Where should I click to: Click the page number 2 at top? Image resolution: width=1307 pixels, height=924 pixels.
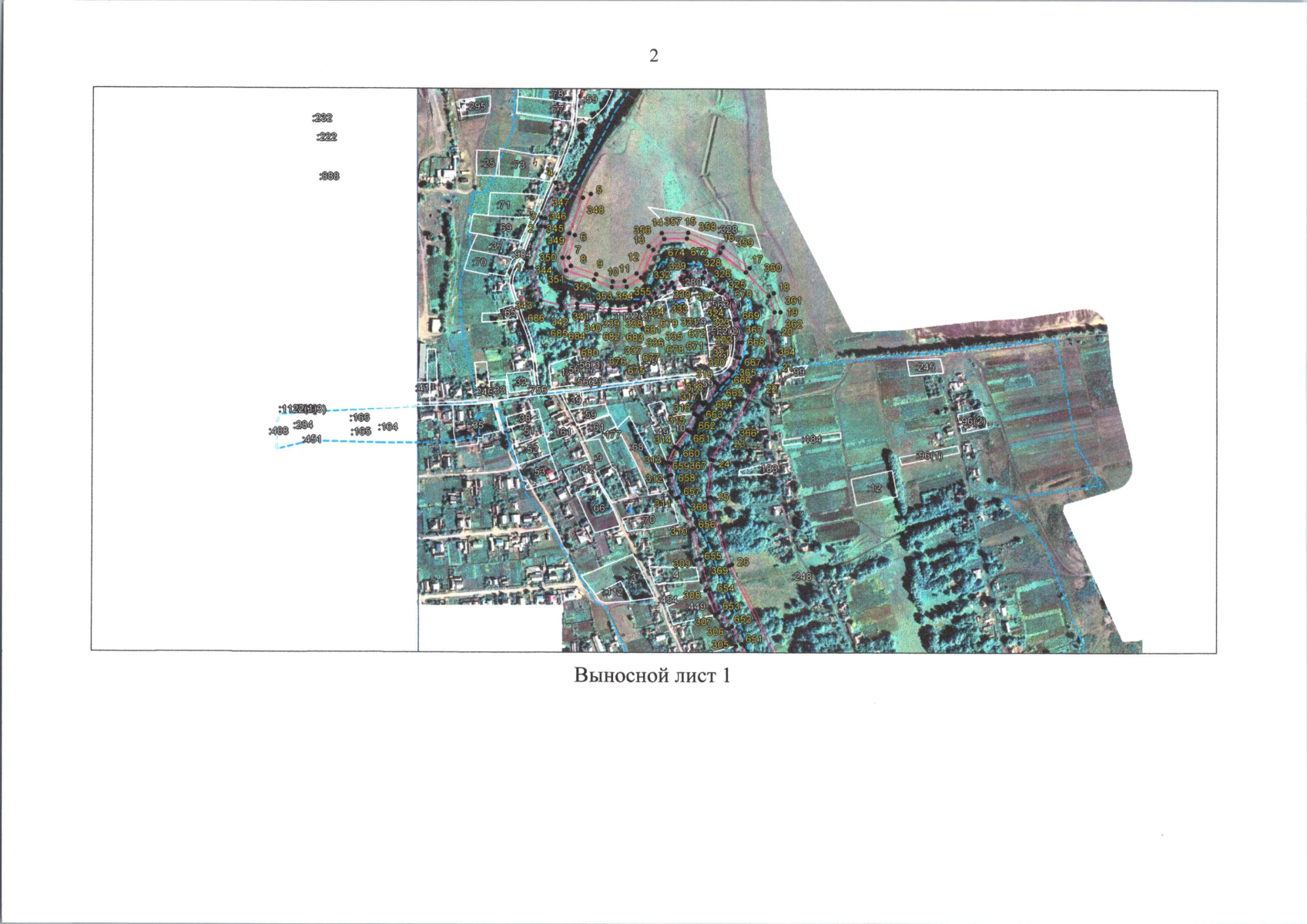tap(654, 55)
